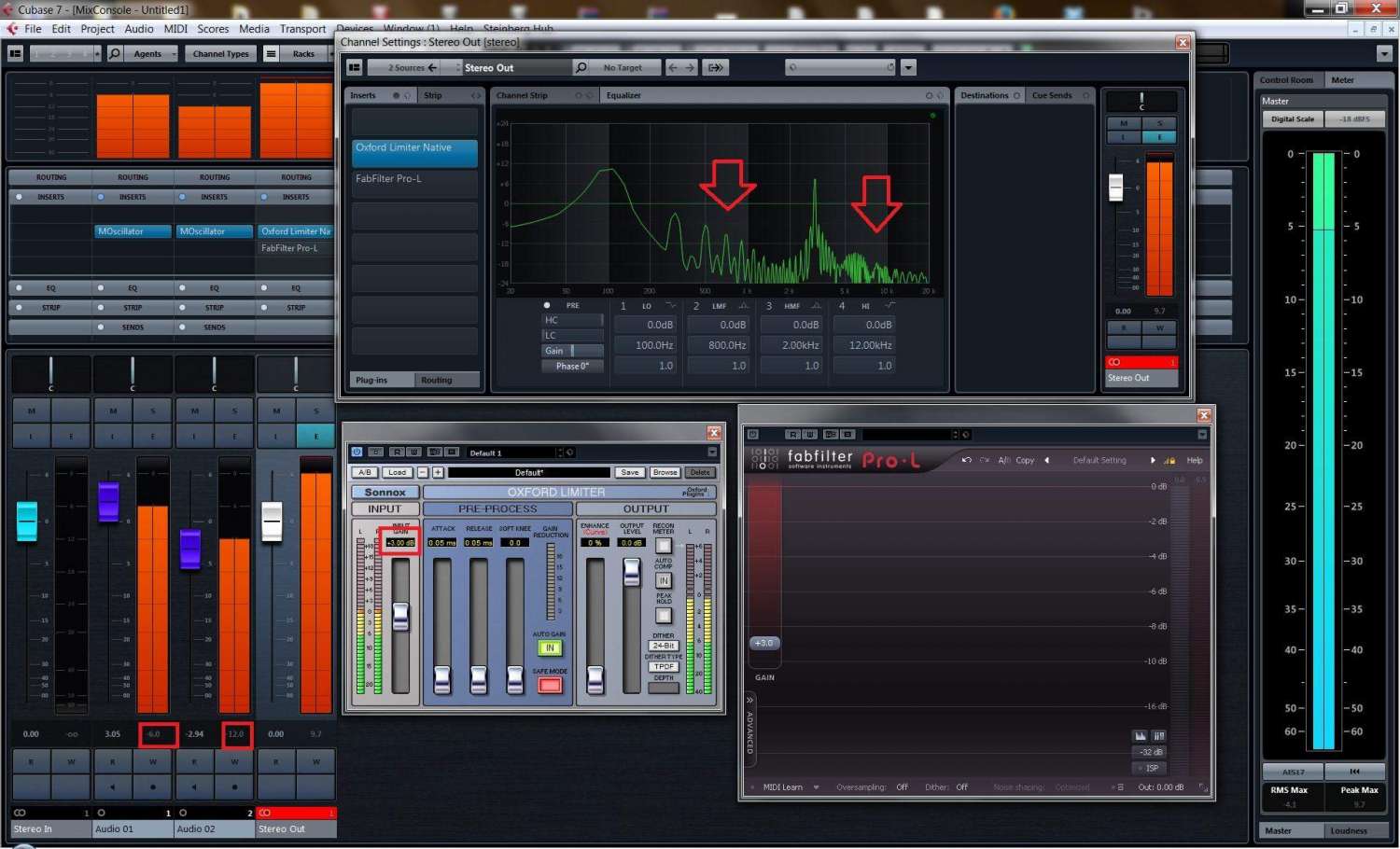Open the MIDI menu

click(x=175, y=29)
